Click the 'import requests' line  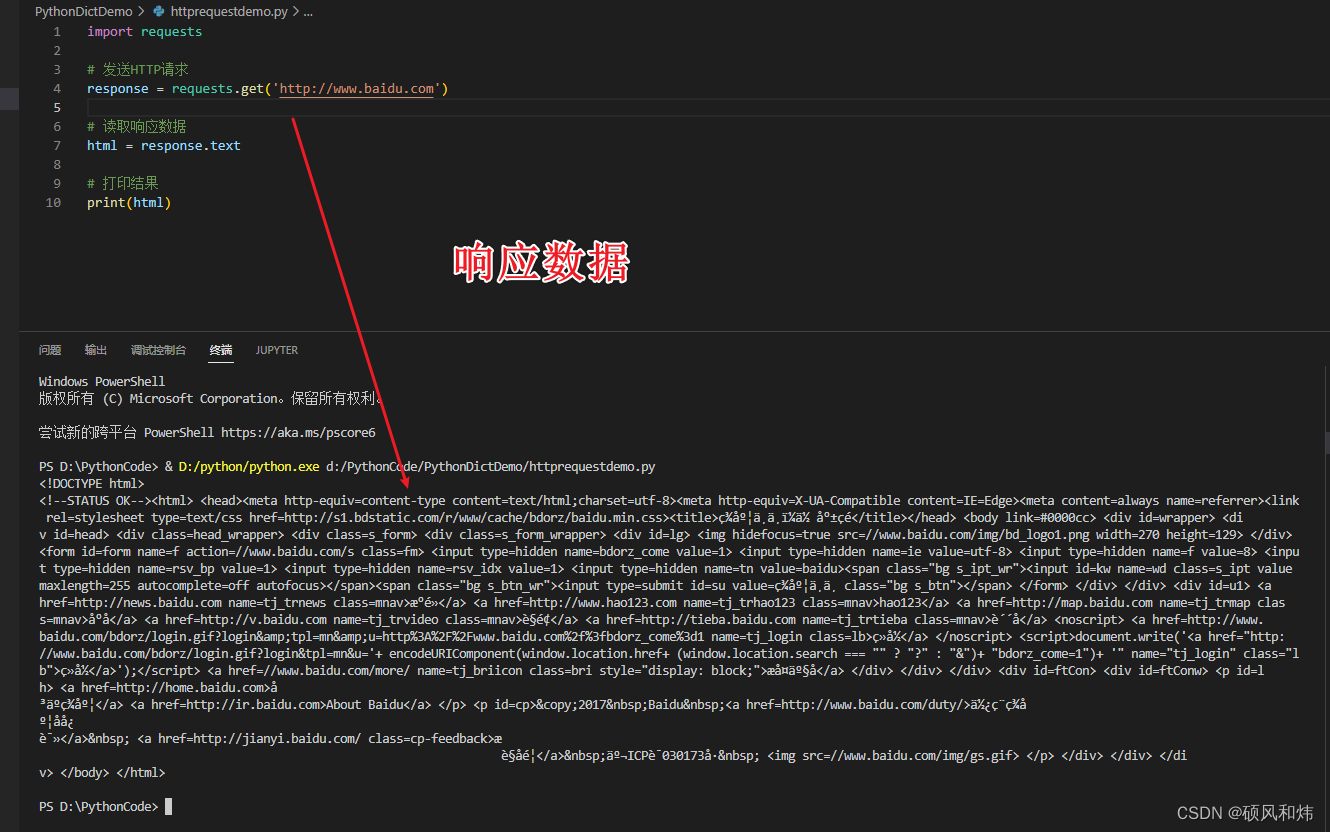point(144,32)
